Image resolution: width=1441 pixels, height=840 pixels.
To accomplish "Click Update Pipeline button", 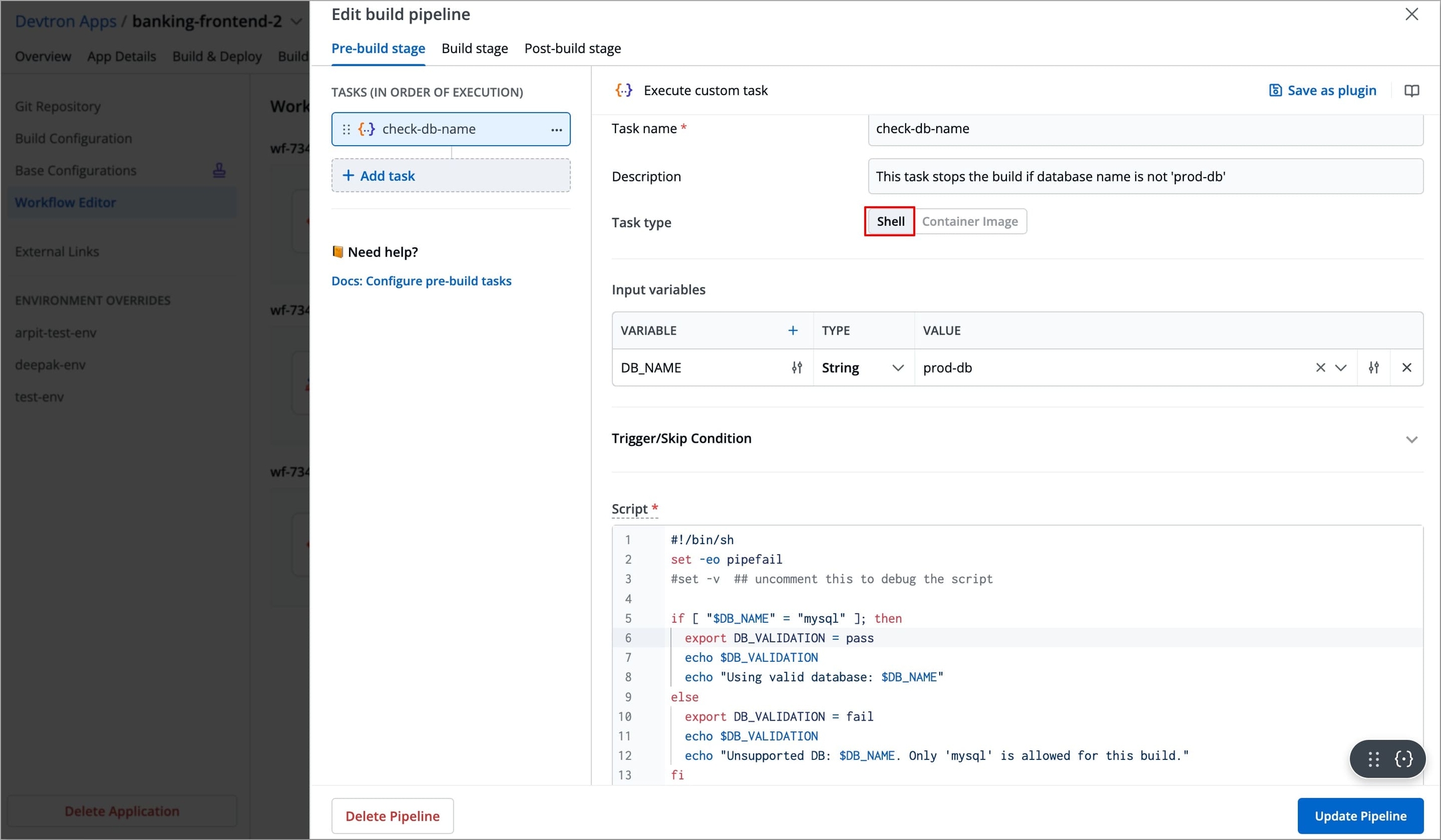I will click(x=1360, y=816).
